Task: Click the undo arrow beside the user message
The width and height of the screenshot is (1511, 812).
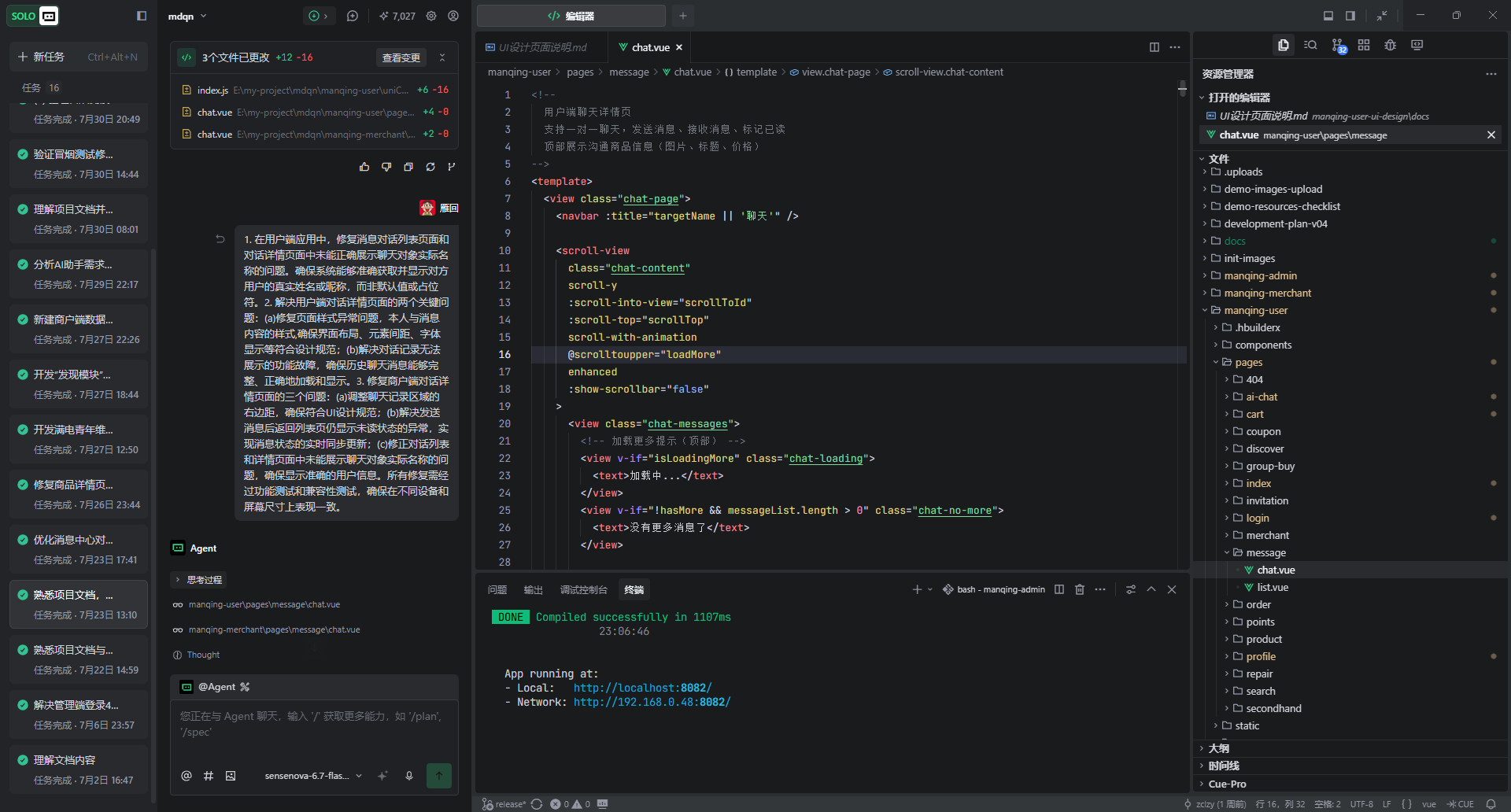Action: [220, 239]
